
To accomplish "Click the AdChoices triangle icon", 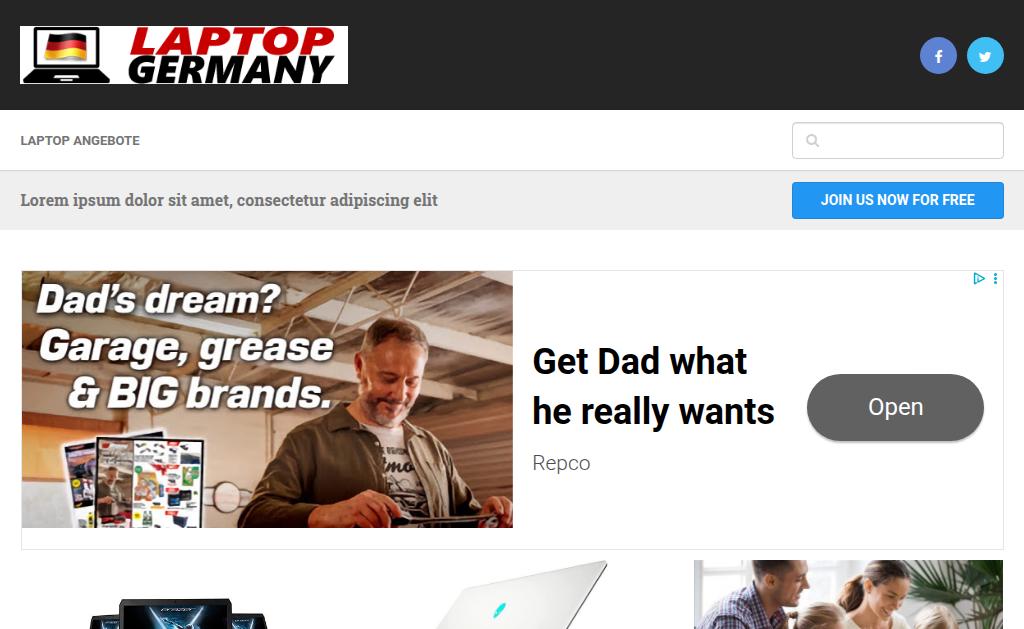I will click(x=978, y=279).
